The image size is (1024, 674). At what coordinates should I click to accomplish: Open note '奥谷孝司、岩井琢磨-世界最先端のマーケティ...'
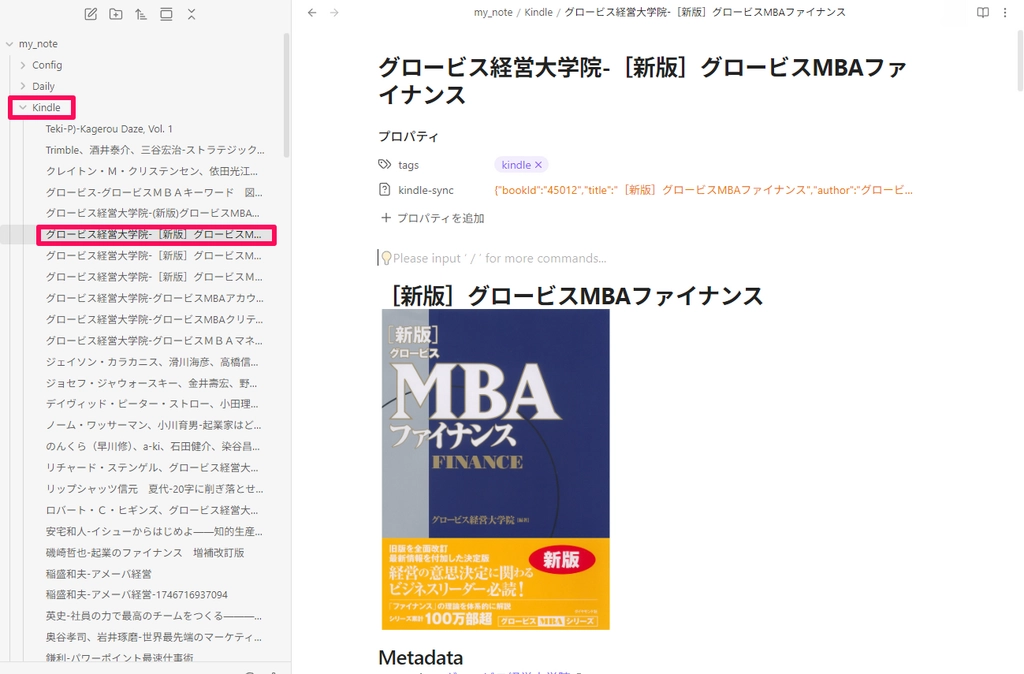(153, 637)
